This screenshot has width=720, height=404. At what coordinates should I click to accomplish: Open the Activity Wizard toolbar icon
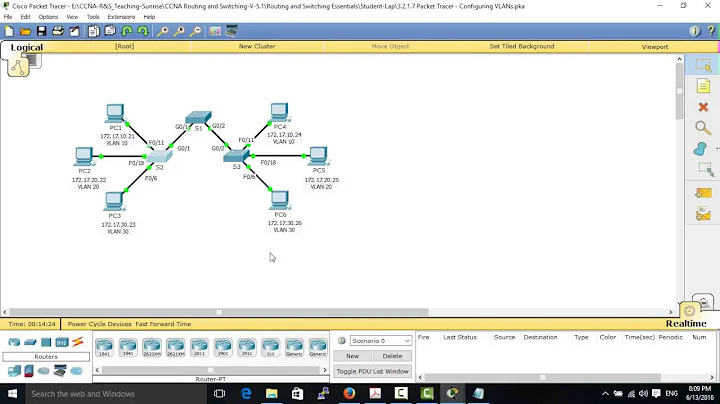click(74, 31)
